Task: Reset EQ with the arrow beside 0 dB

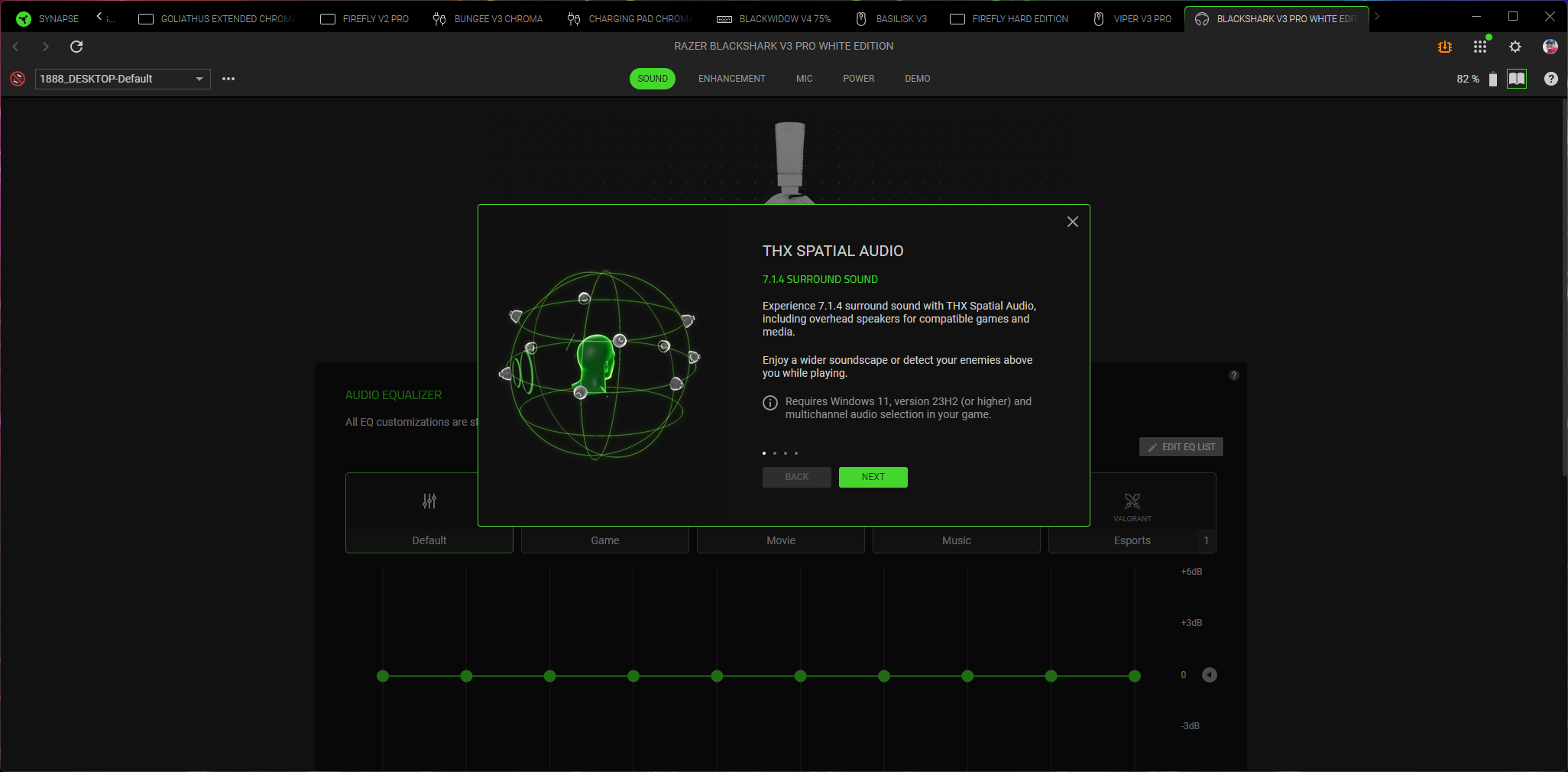Action: pos(1210,675)
